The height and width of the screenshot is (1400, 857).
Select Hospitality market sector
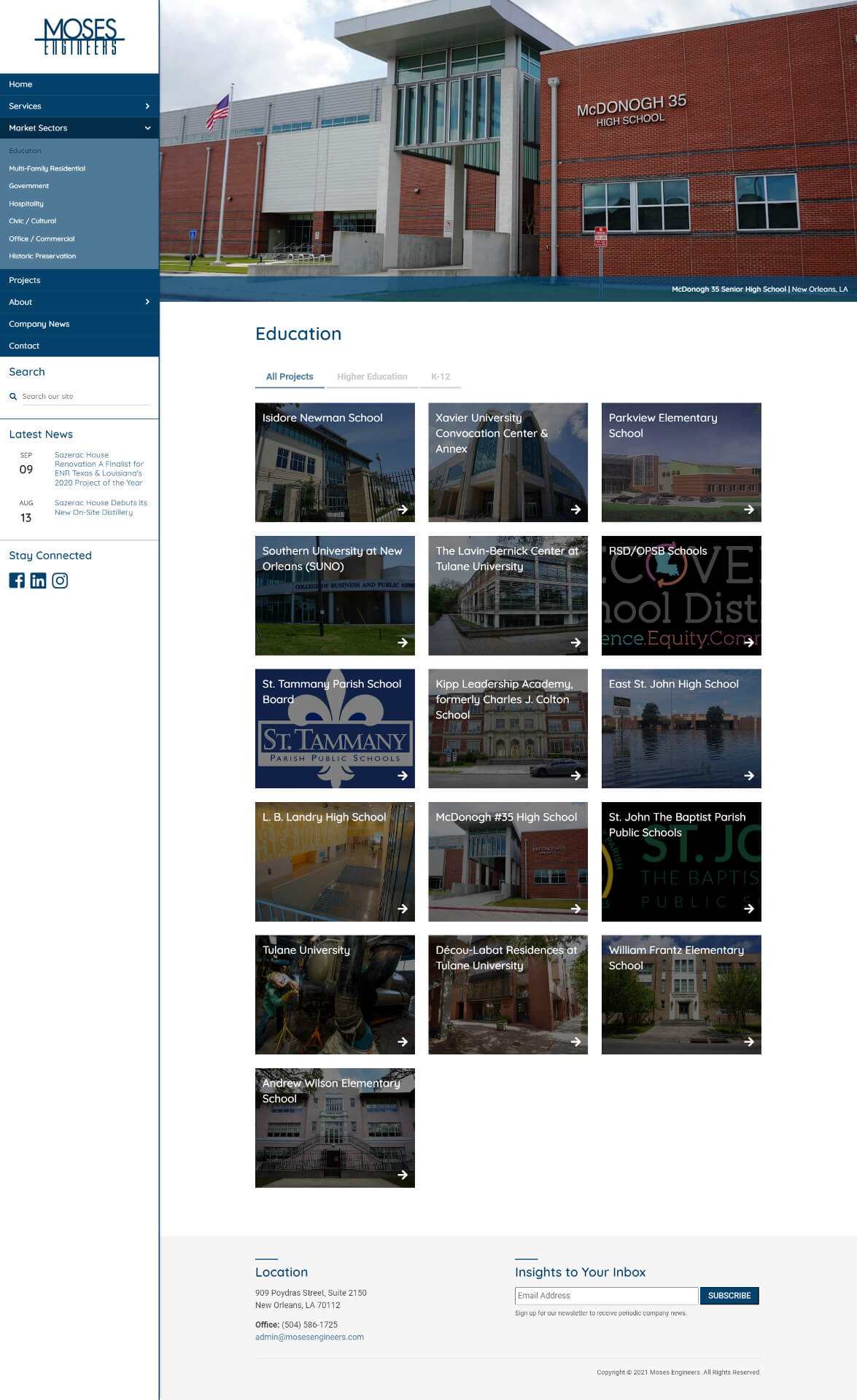click(x=26, y=203)
